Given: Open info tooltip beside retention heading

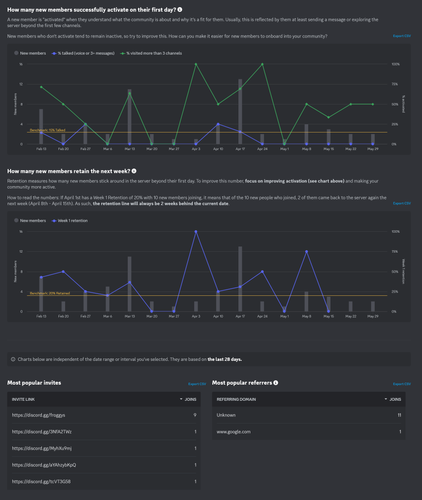Looking at the screenshot, I should point(134,171).
